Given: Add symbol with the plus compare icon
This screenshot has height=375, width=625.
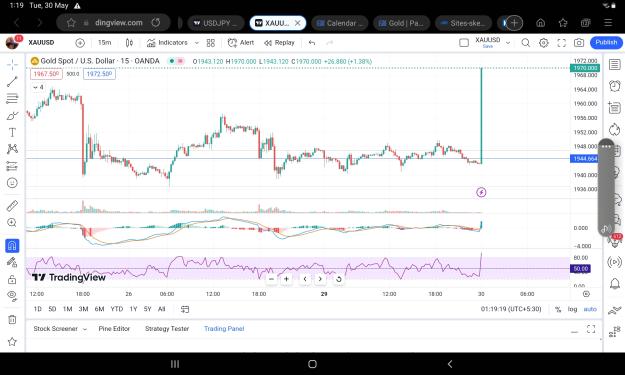Looking at the screenshot, I should 80,43.
